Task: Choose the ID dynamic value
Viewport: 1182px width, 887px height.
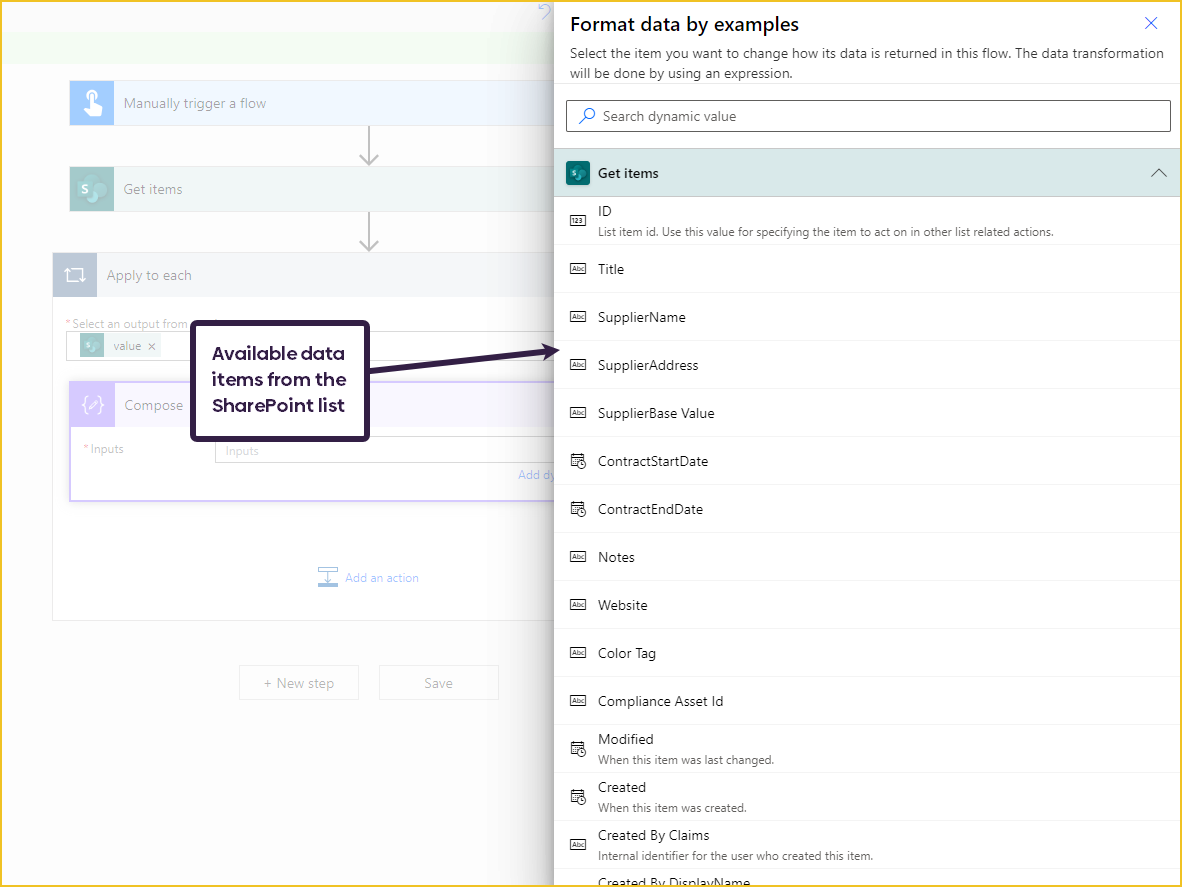Action: tap(867, 221)
